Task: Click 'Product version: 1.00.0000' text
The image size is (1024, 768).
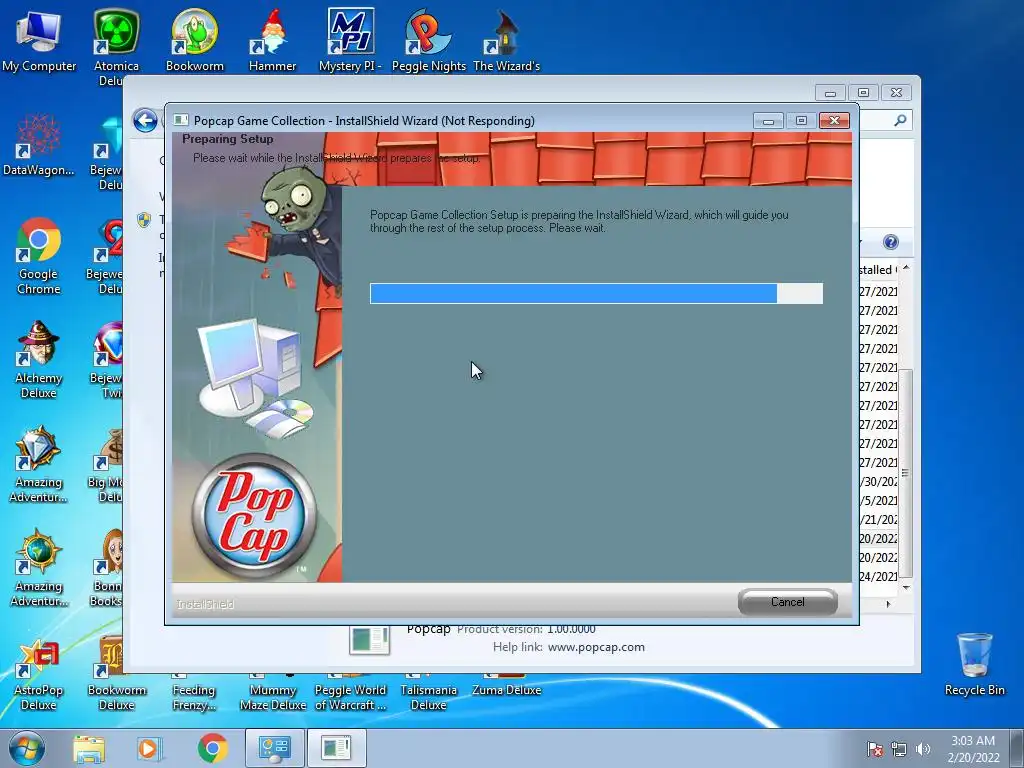Action: (x=526, y=630)
